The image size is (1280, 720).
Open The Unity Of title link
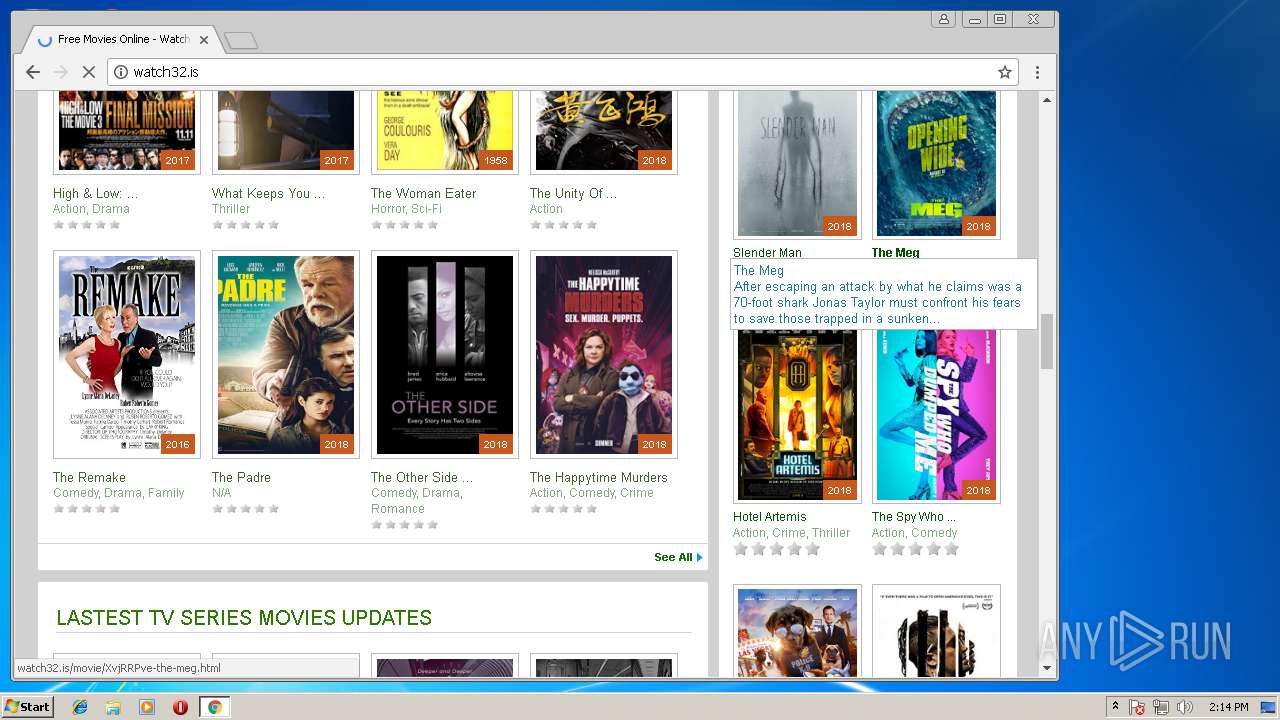coord(573,193)
